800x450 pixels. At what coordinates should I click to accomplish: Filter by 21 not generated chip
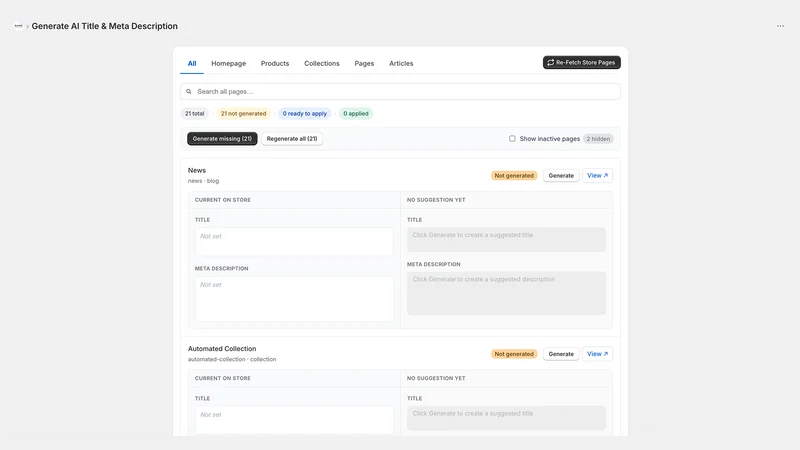243,114
